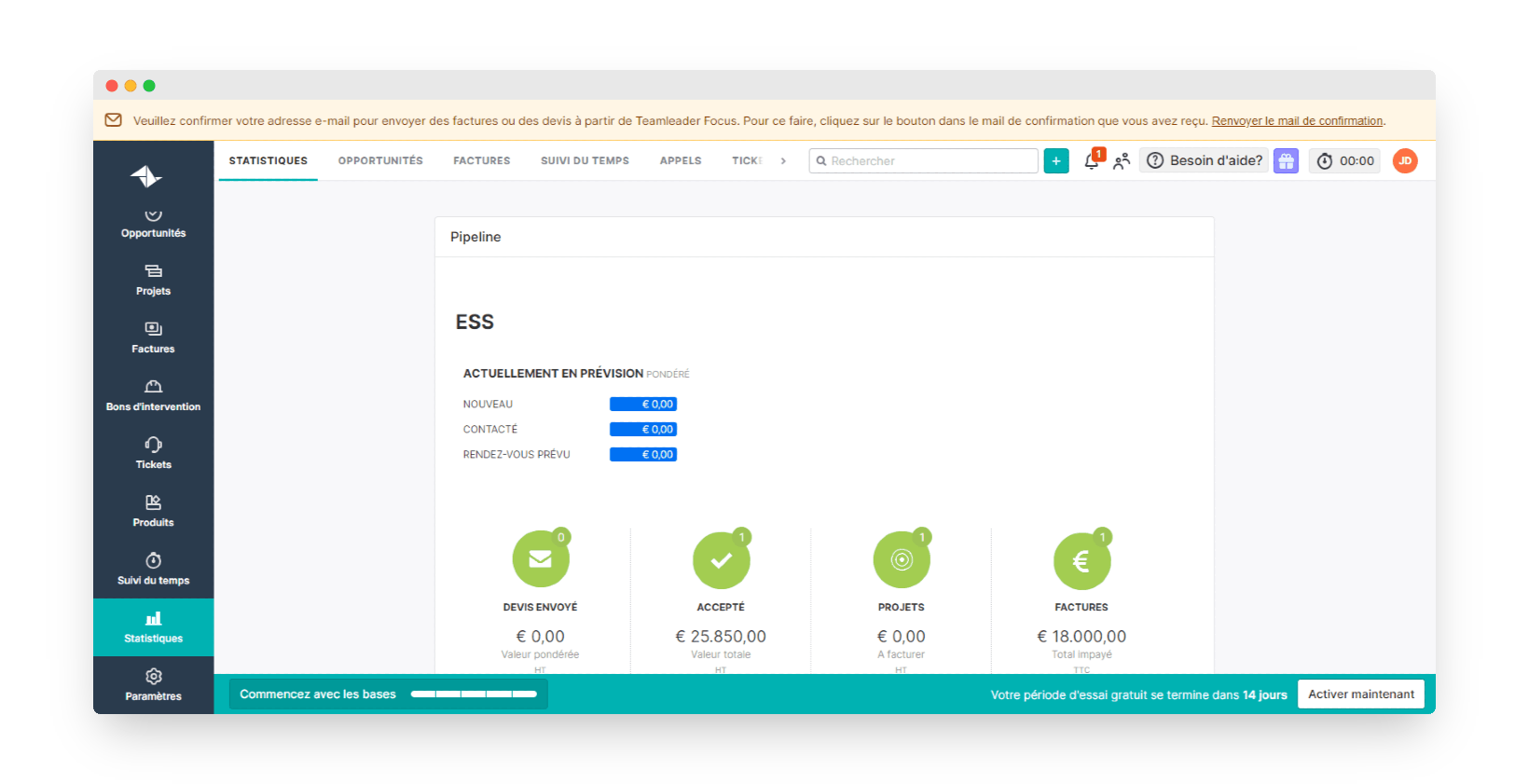Image resolution: width=1529 pixels, height=784 pixels.
Task: Start the 00:00 time tracking timer
Action: click(x=1344, y=160)
